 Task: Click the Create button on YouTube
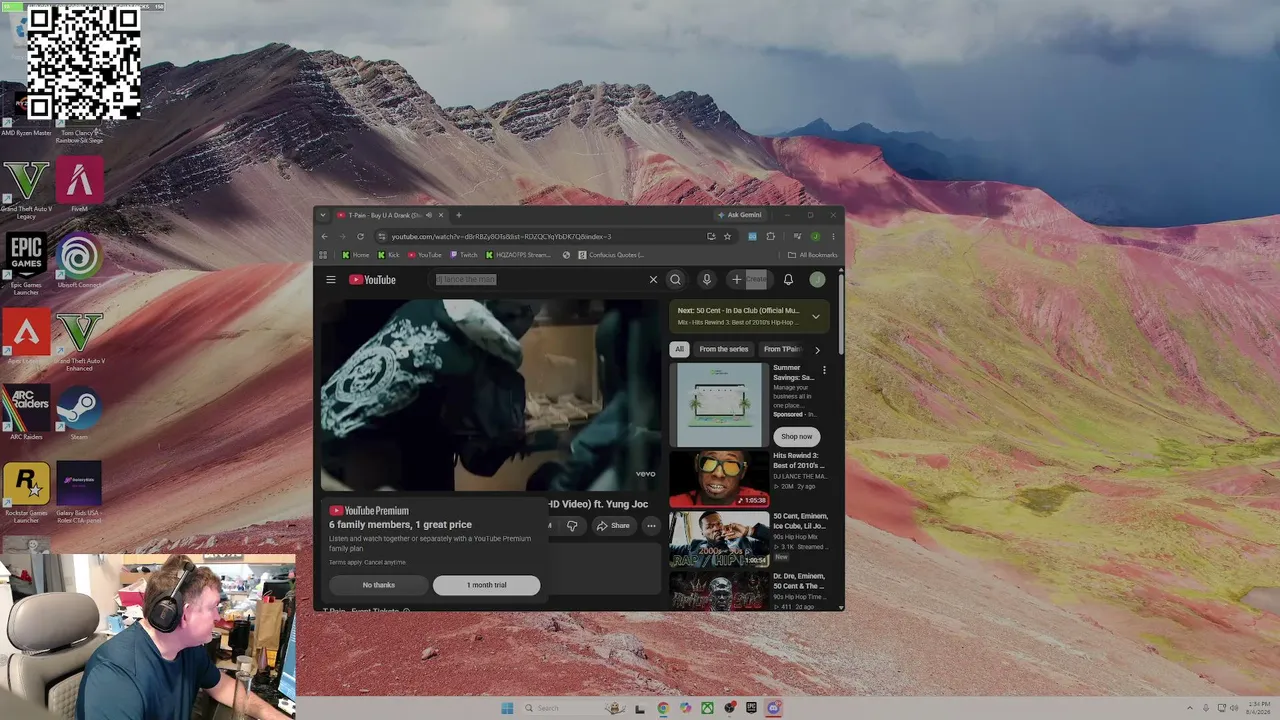point(748,280)
